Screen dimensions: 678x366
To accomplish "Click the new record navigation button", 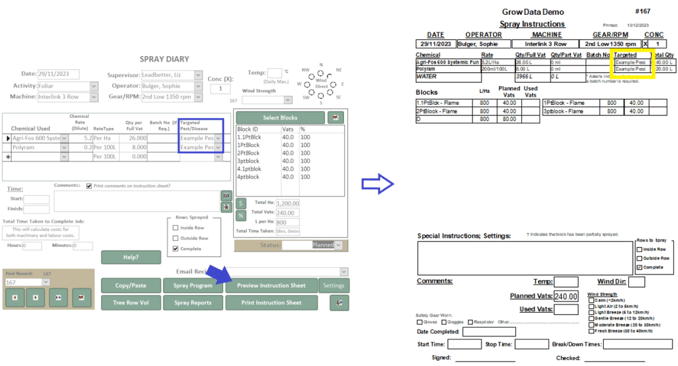I will (x=58, y=298).
